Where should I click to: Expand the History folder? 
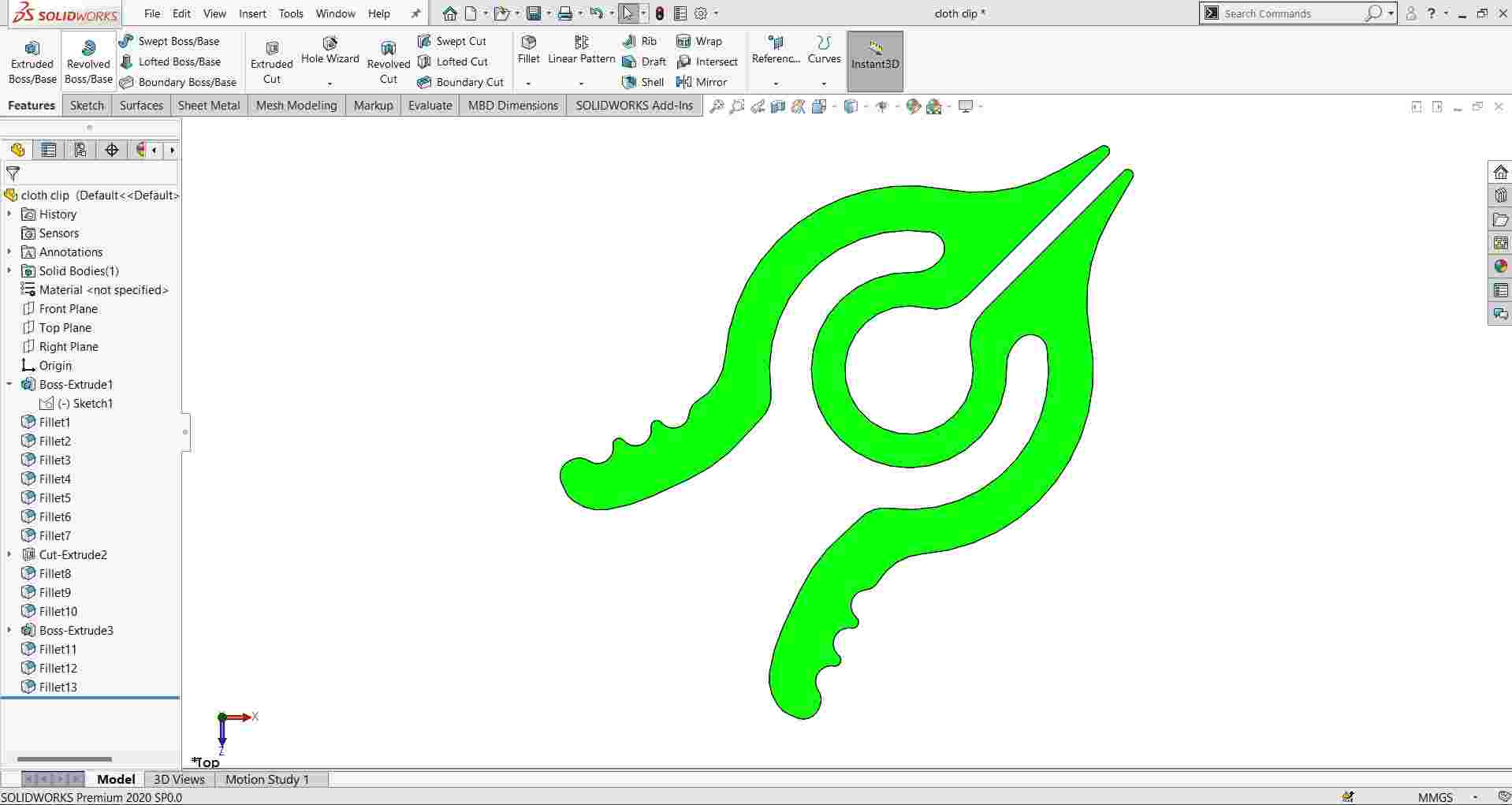pos(9,214)
